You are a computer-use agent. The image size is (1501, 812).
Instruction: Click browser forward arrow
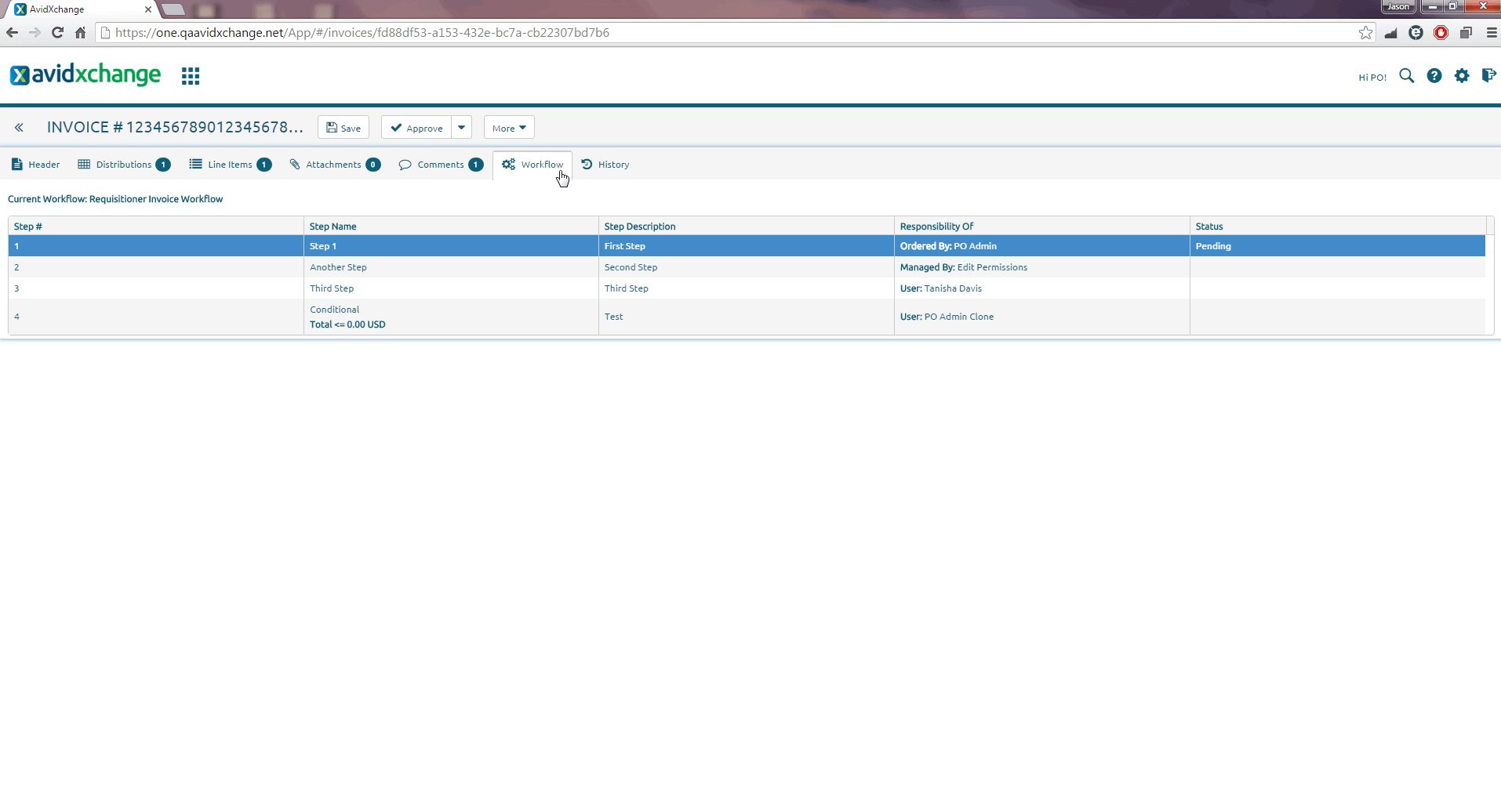35,32
